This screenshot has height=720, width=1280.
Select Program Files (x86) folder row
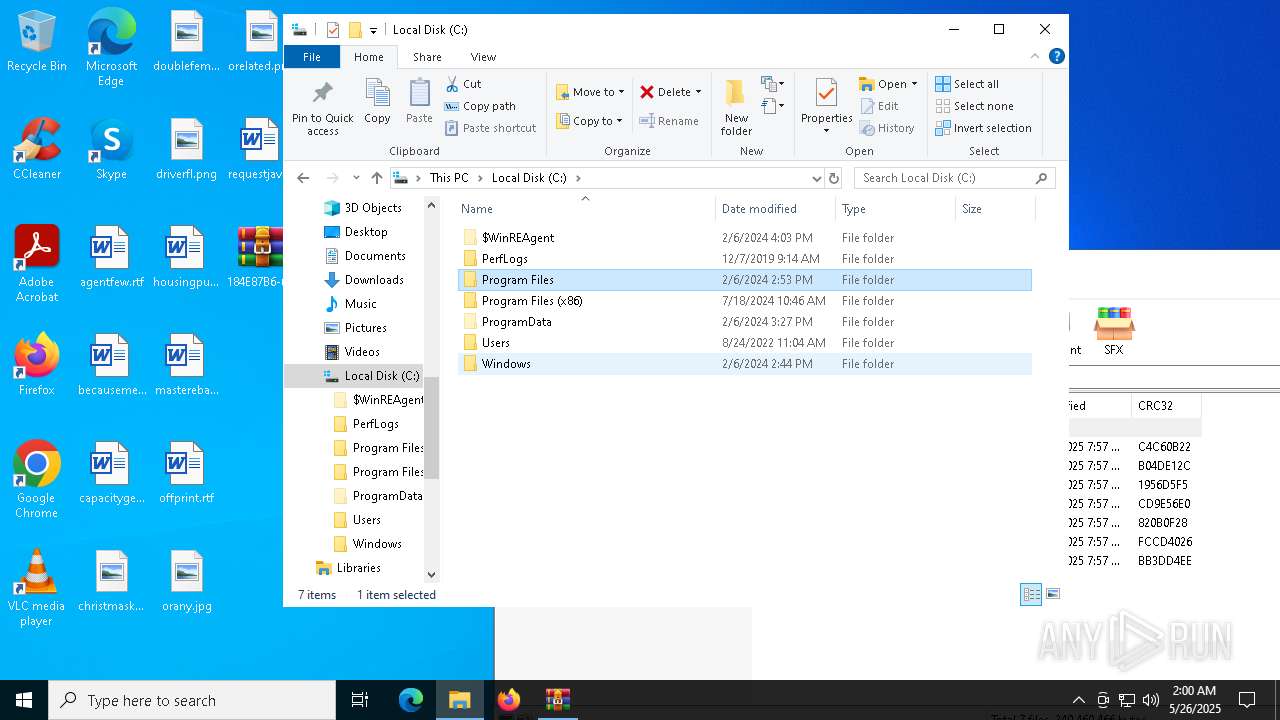[x=745, y=301]
